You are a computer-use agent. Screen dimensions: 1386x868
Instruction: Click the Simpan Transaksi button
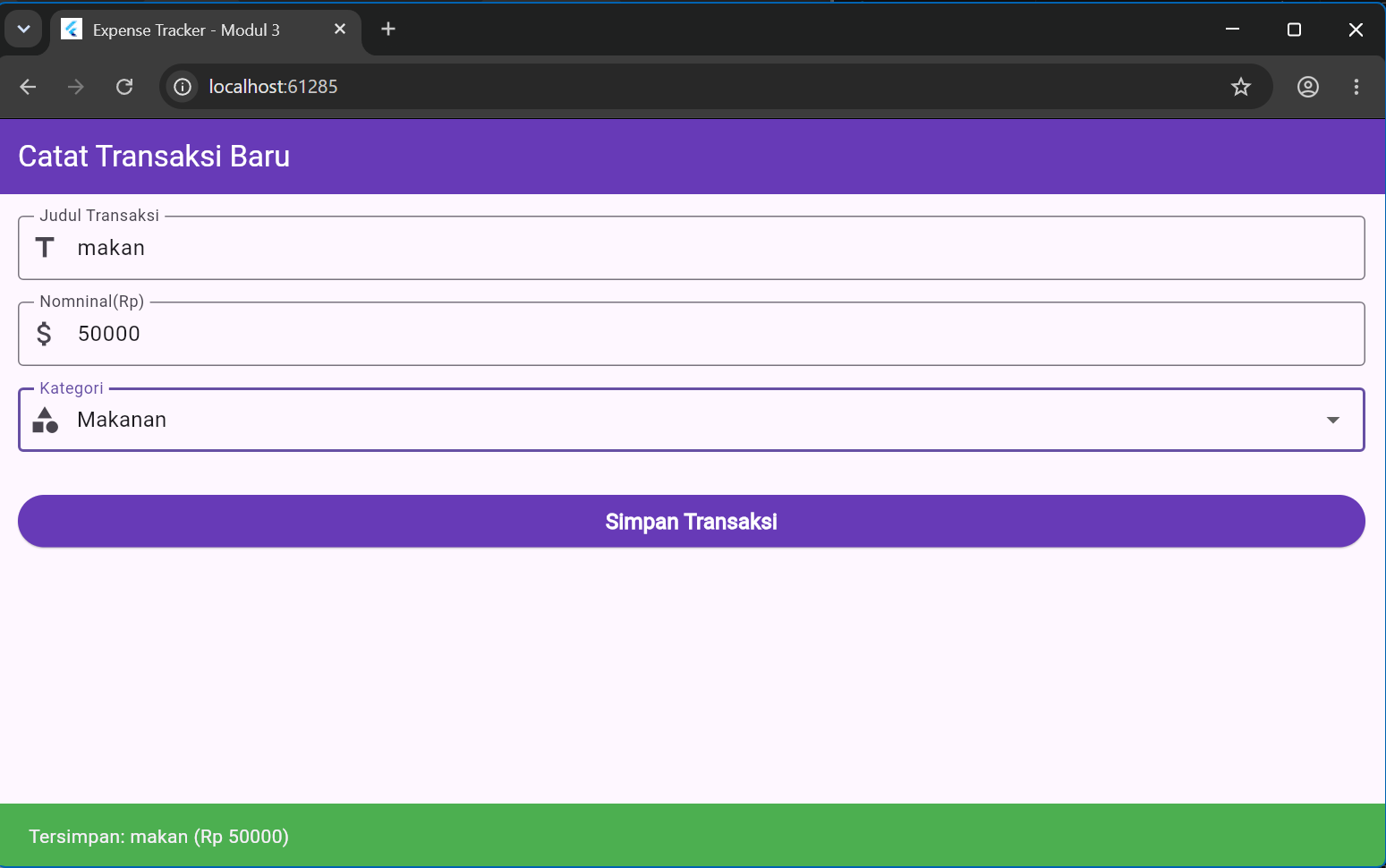coord(692,521)
